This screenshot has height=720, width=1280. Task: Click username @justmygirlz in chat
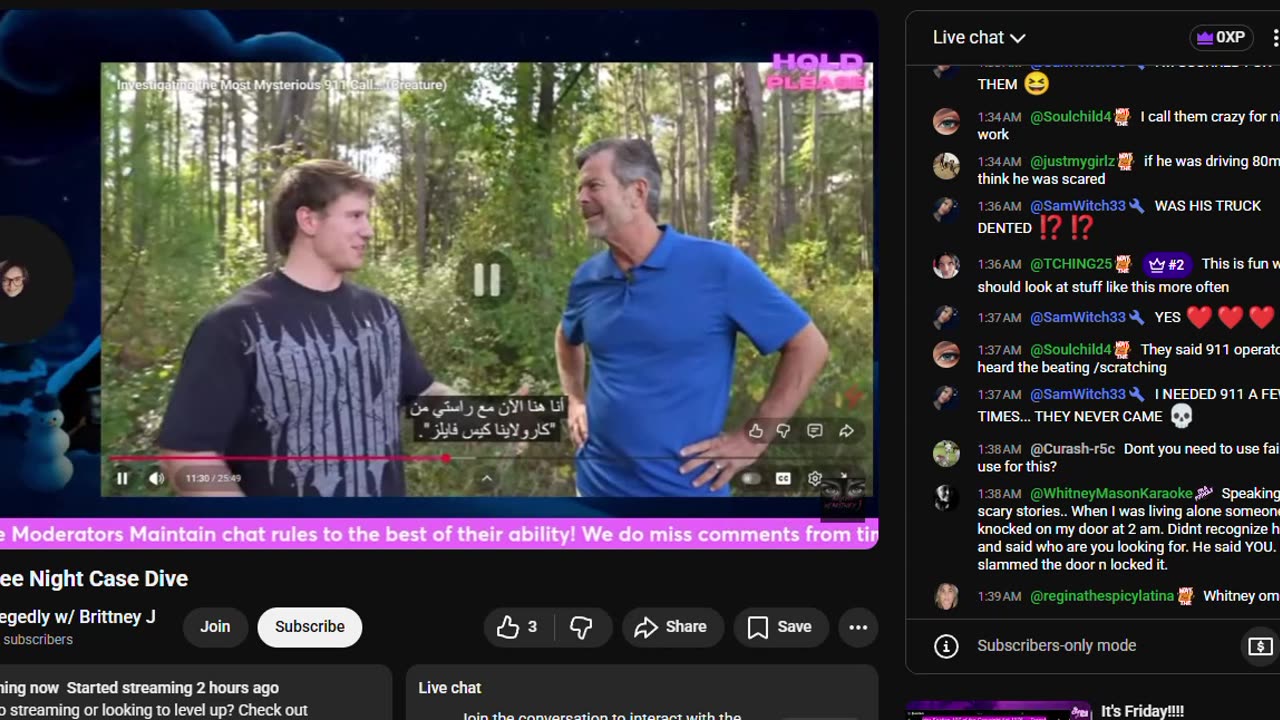[x=1072, y=161]
